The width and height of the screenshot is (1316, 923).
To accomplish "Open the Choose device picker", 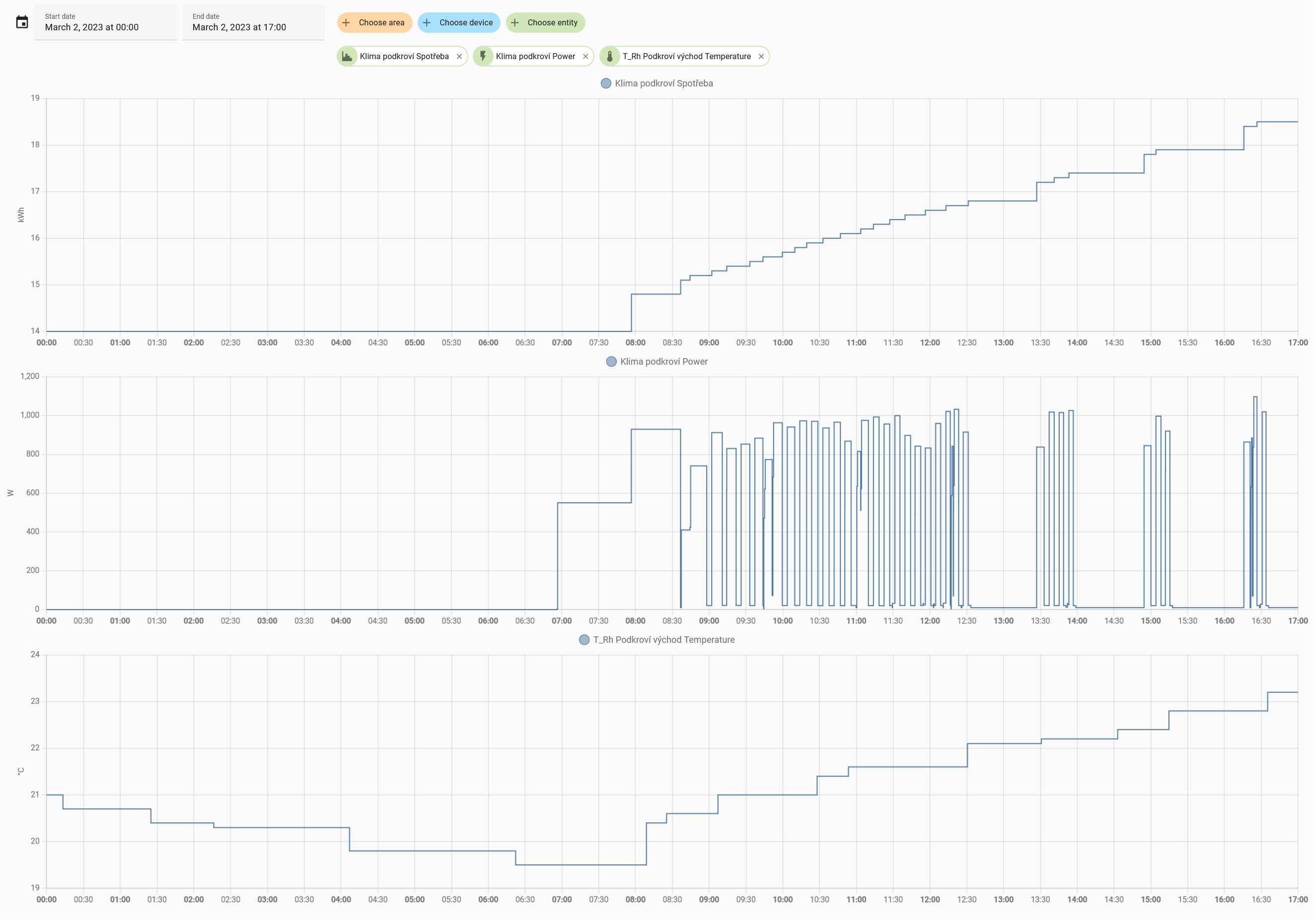I will coord(465,22).
